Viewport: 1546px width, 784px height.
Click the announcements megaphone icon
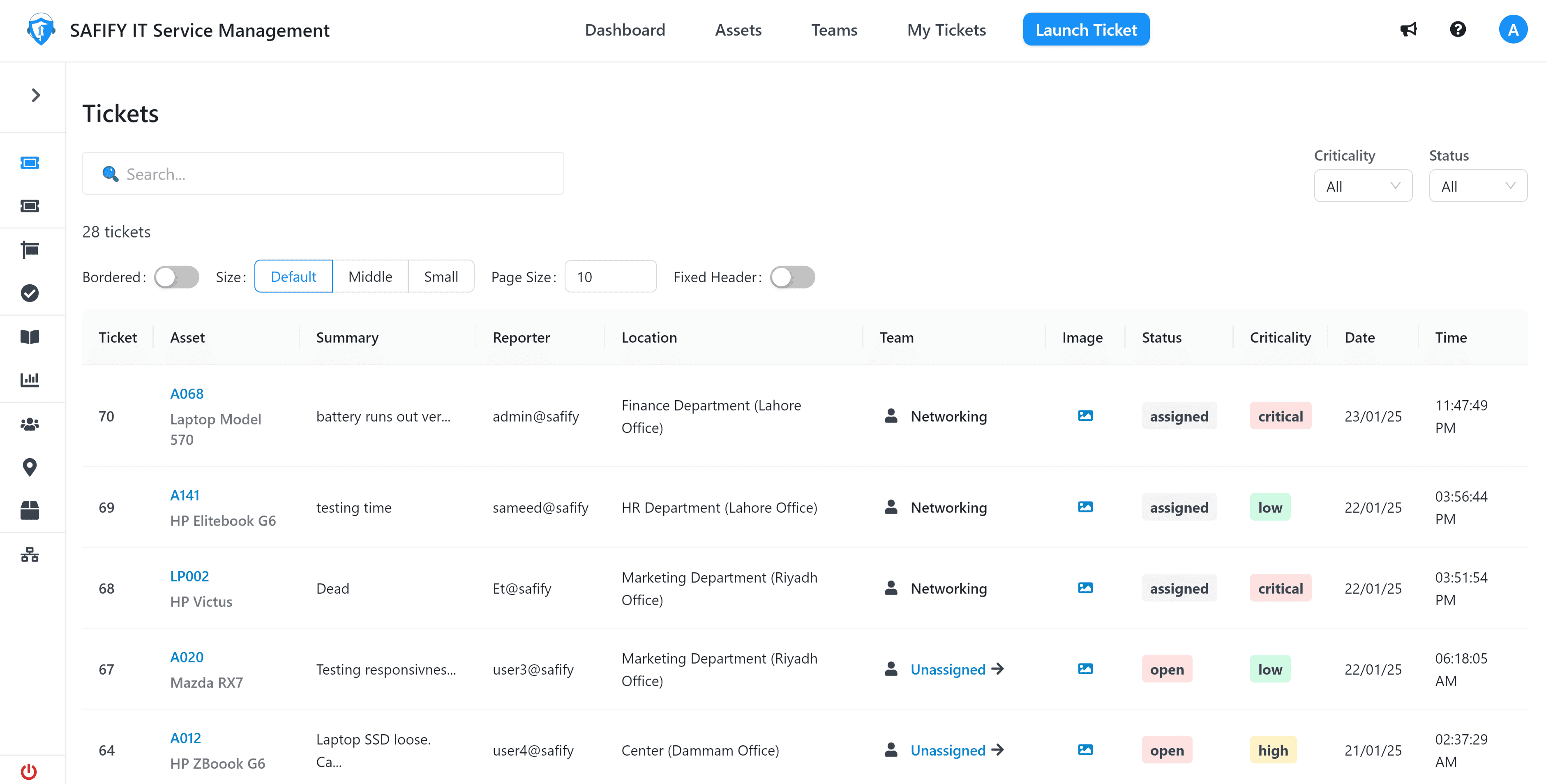[1408, 30]
